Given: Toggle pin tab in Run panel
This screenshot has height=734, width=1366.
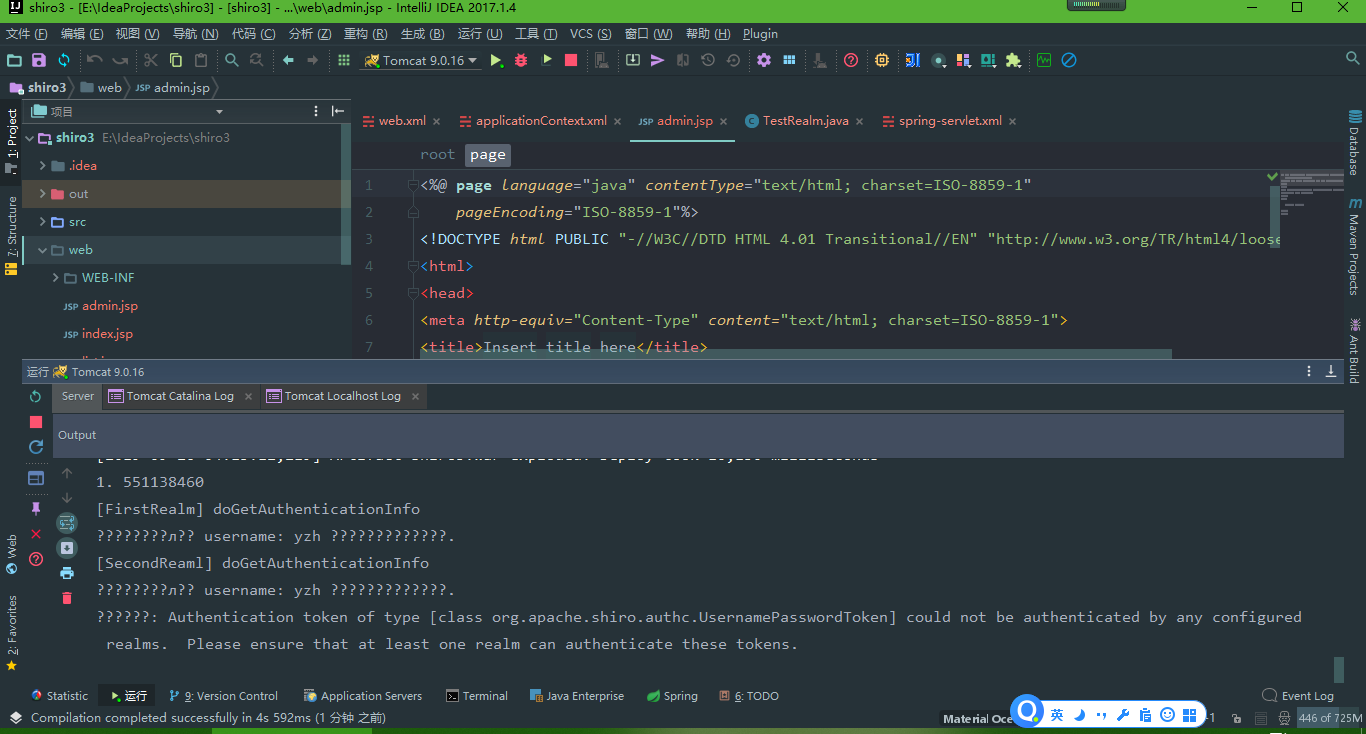Looking at the screenshot, I should [36, 509].
